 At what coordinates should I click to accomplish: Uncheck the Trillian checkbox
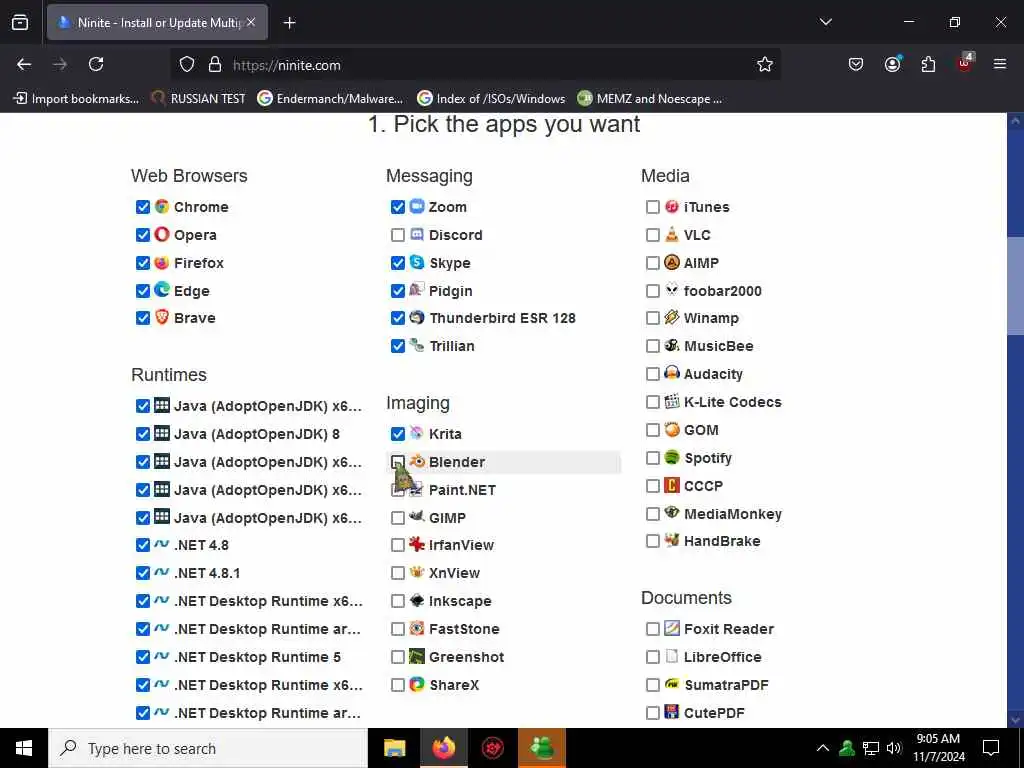point(398,346)
